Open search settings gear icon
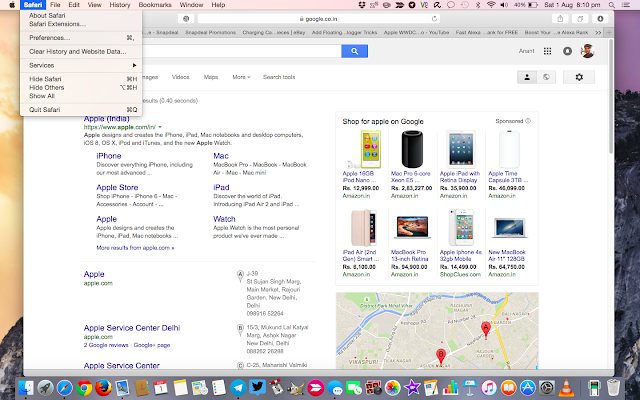Screen dimensions: 640x400 pyautogui.click(x=579, y=77)
